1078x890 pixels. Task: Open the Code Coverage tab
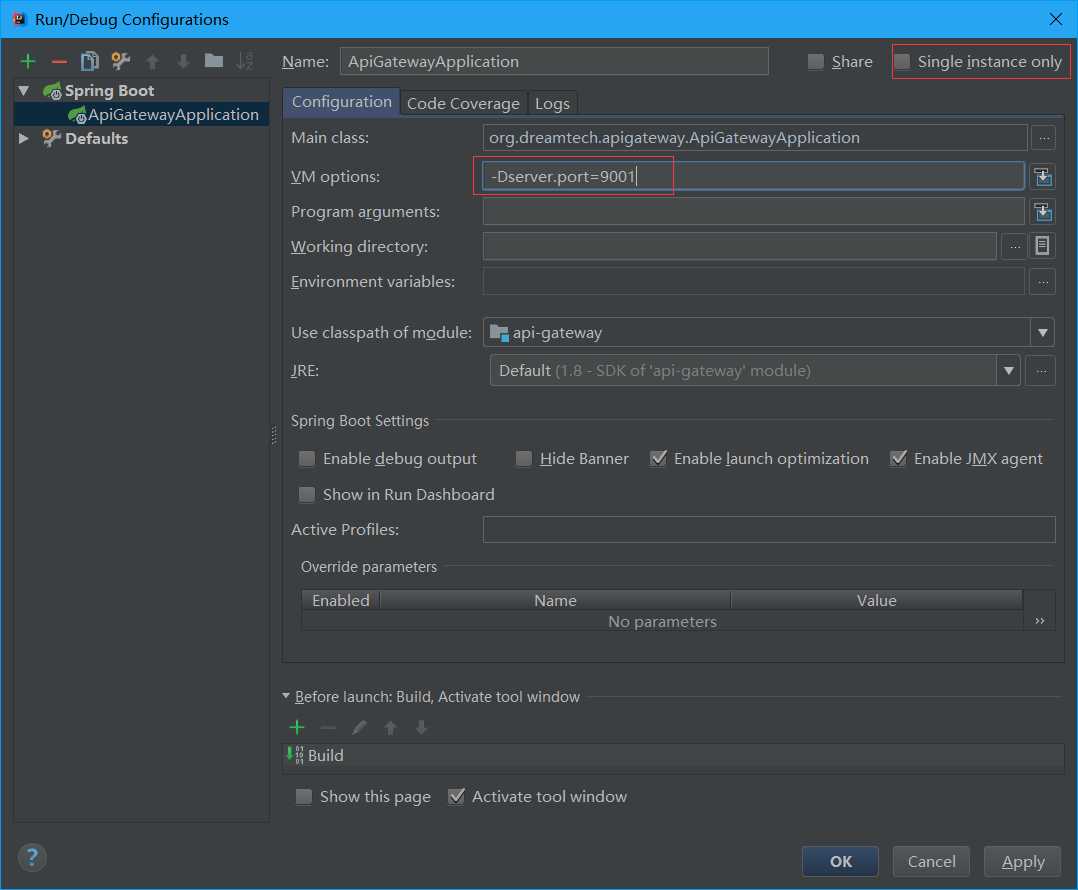click(463, 103)
